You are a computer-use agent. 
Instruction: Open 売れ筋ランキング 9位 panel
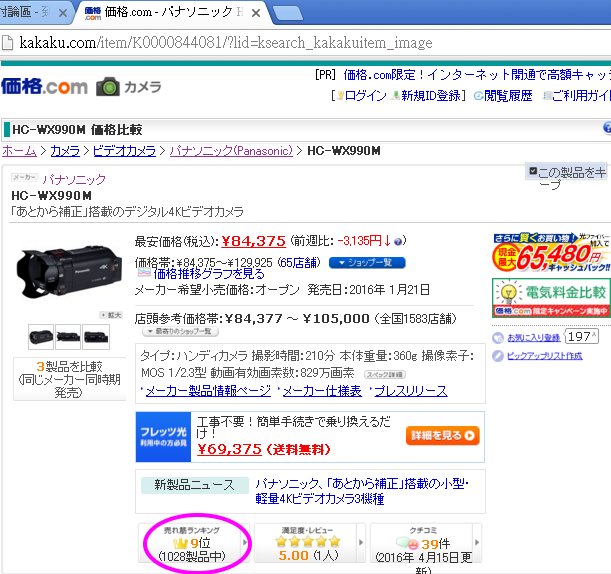(190, 543)
